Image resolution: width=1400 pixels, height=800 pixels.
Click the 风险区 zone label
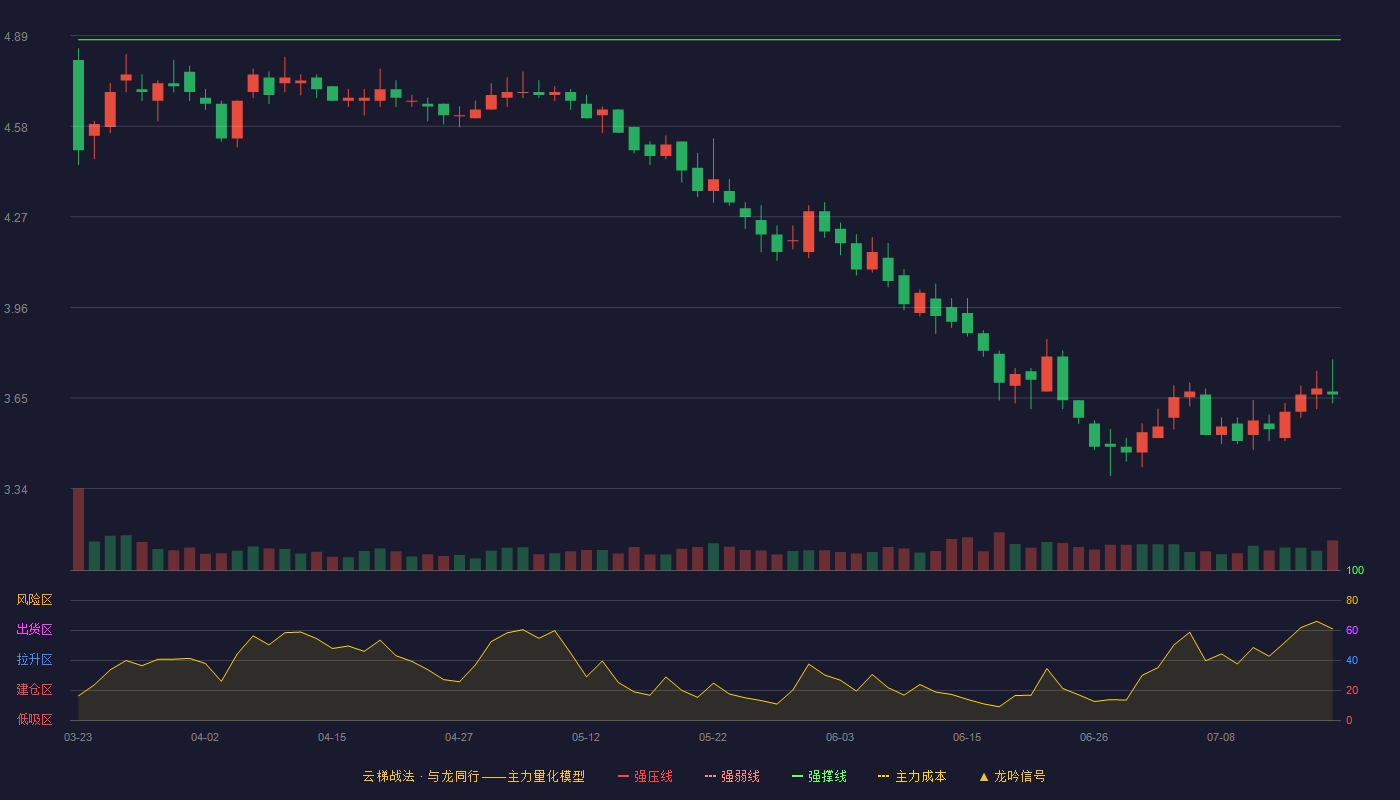[x=35, y=600]
